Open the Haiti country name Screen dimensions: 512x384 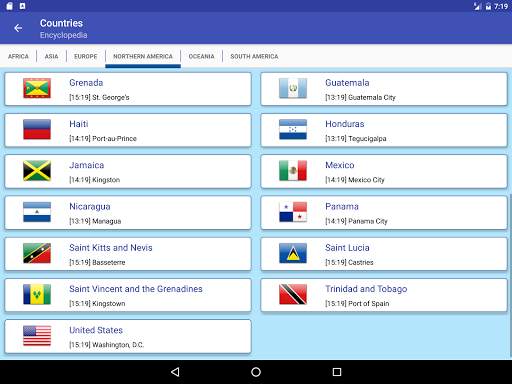click(x=79, y=124)
